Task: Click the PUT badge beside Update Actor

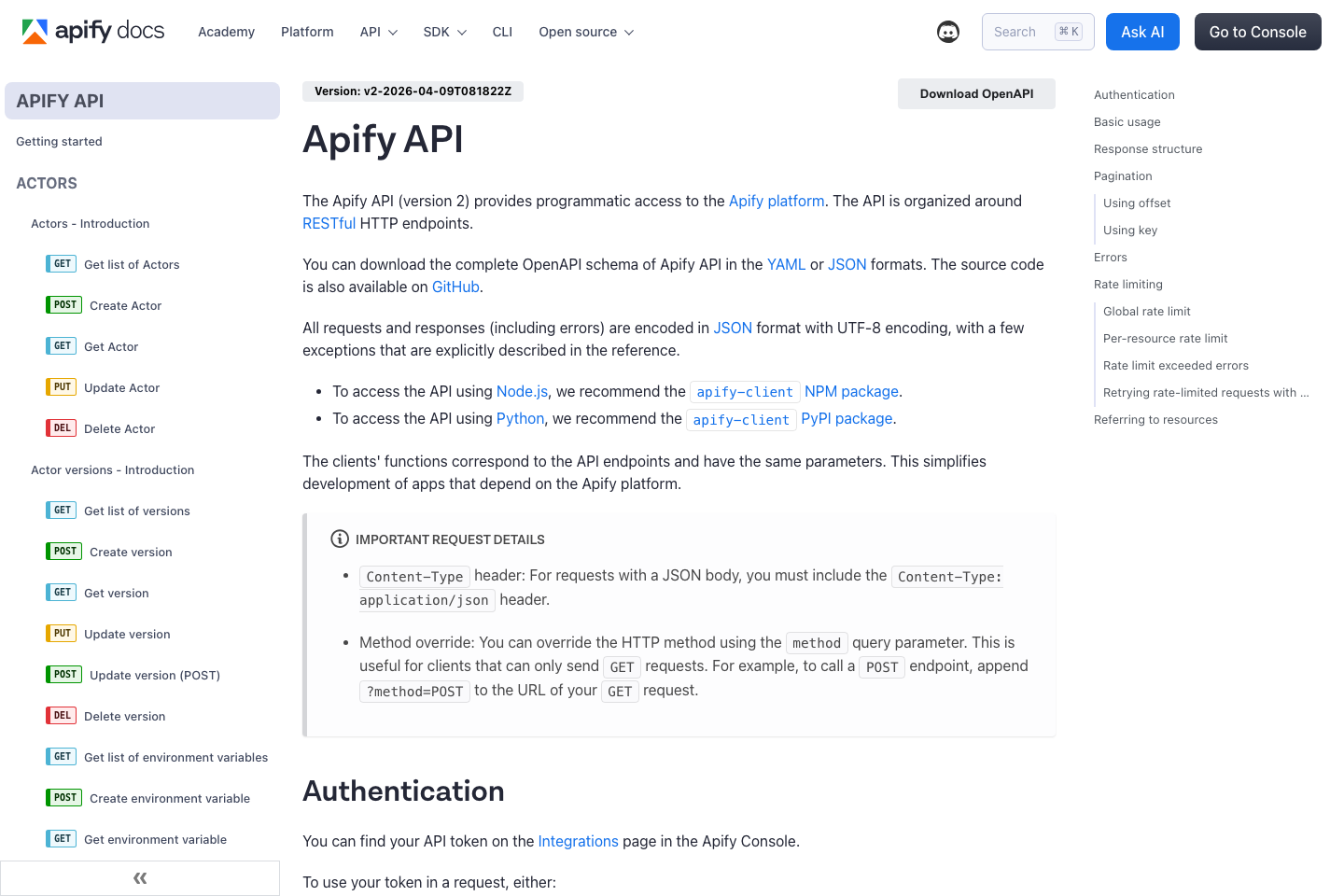Action: [61, 386]
